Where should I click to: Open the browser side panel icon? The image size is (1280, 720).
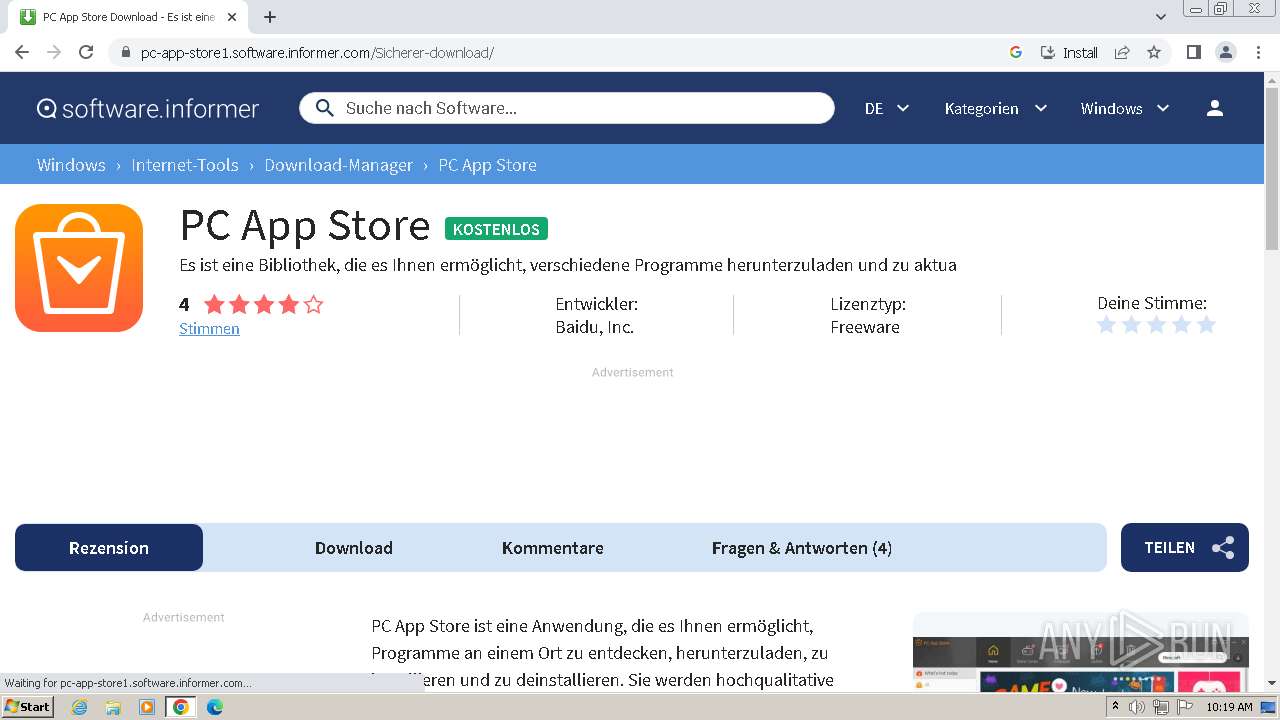pos(1193,53)
